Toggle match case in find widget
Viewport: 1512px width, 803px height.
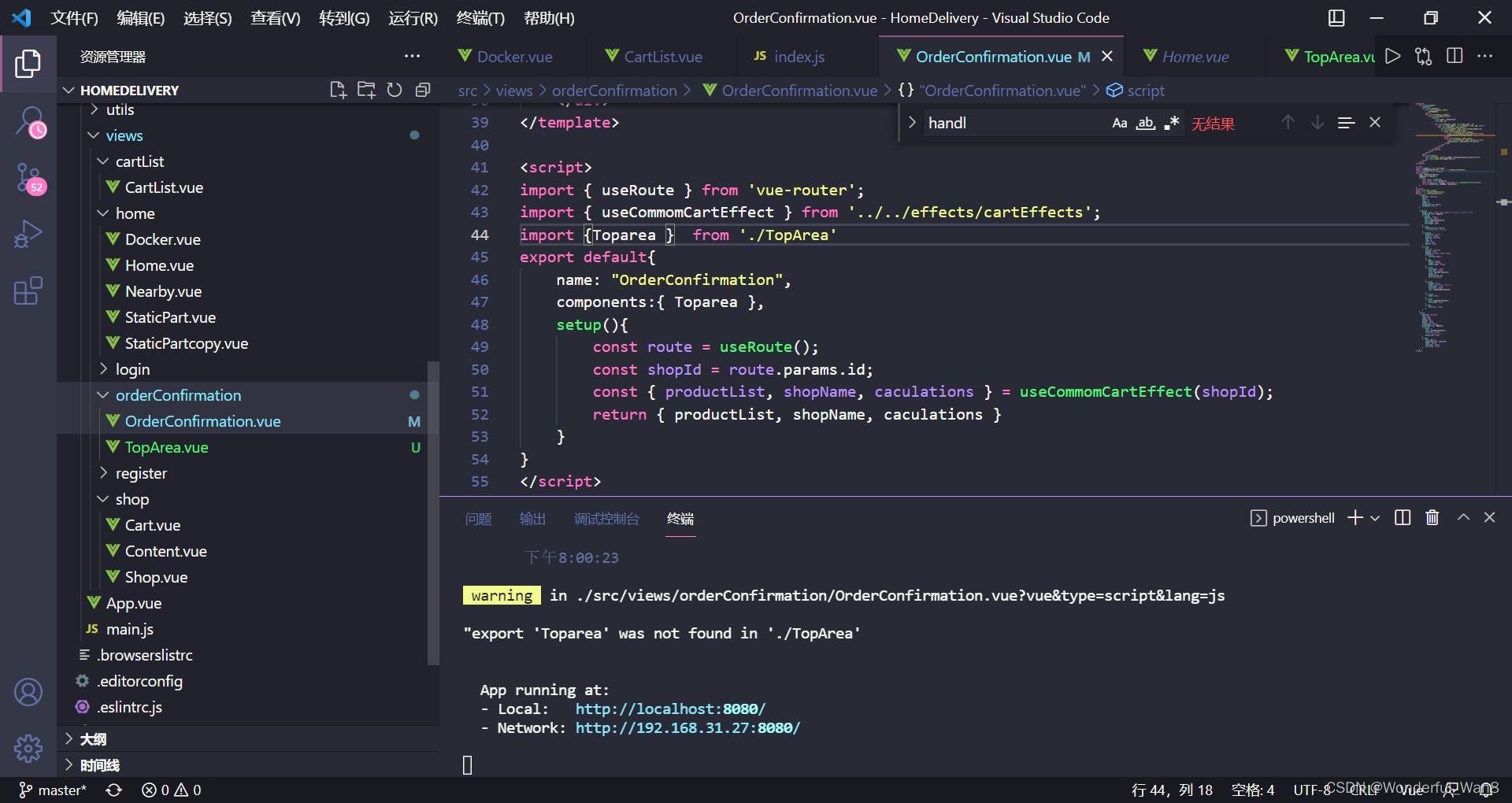point(1119,123)
